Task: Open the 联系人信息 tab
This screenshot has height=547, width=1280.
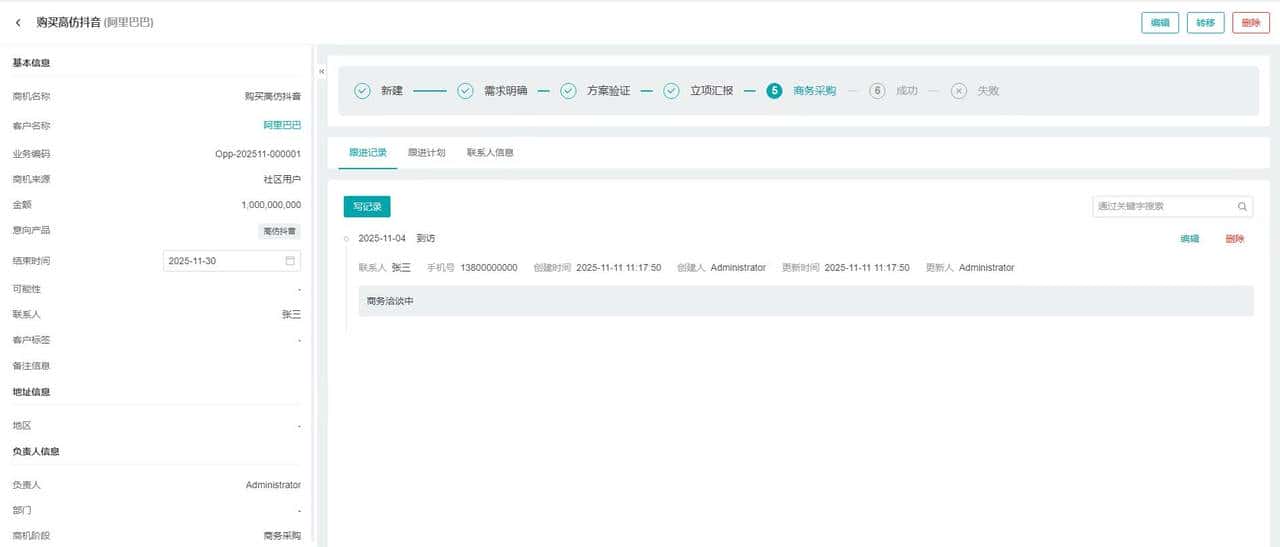Action: [x=490, y=153]
